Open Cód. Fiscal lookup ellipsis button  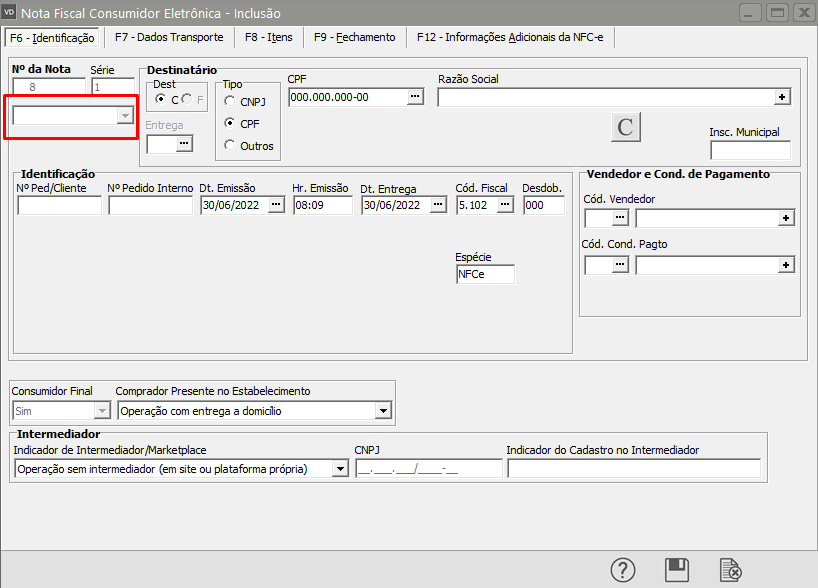coord(505,205)
